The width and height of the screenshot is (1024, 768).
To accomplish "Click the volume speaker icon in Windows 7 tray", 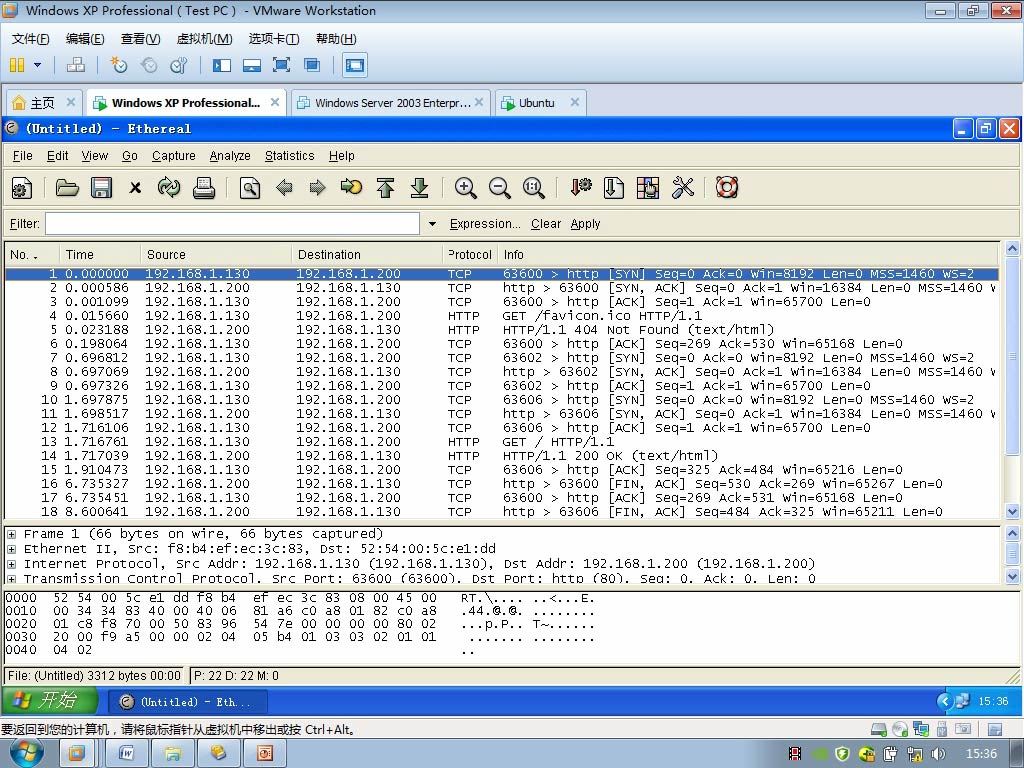I will 938,754.
